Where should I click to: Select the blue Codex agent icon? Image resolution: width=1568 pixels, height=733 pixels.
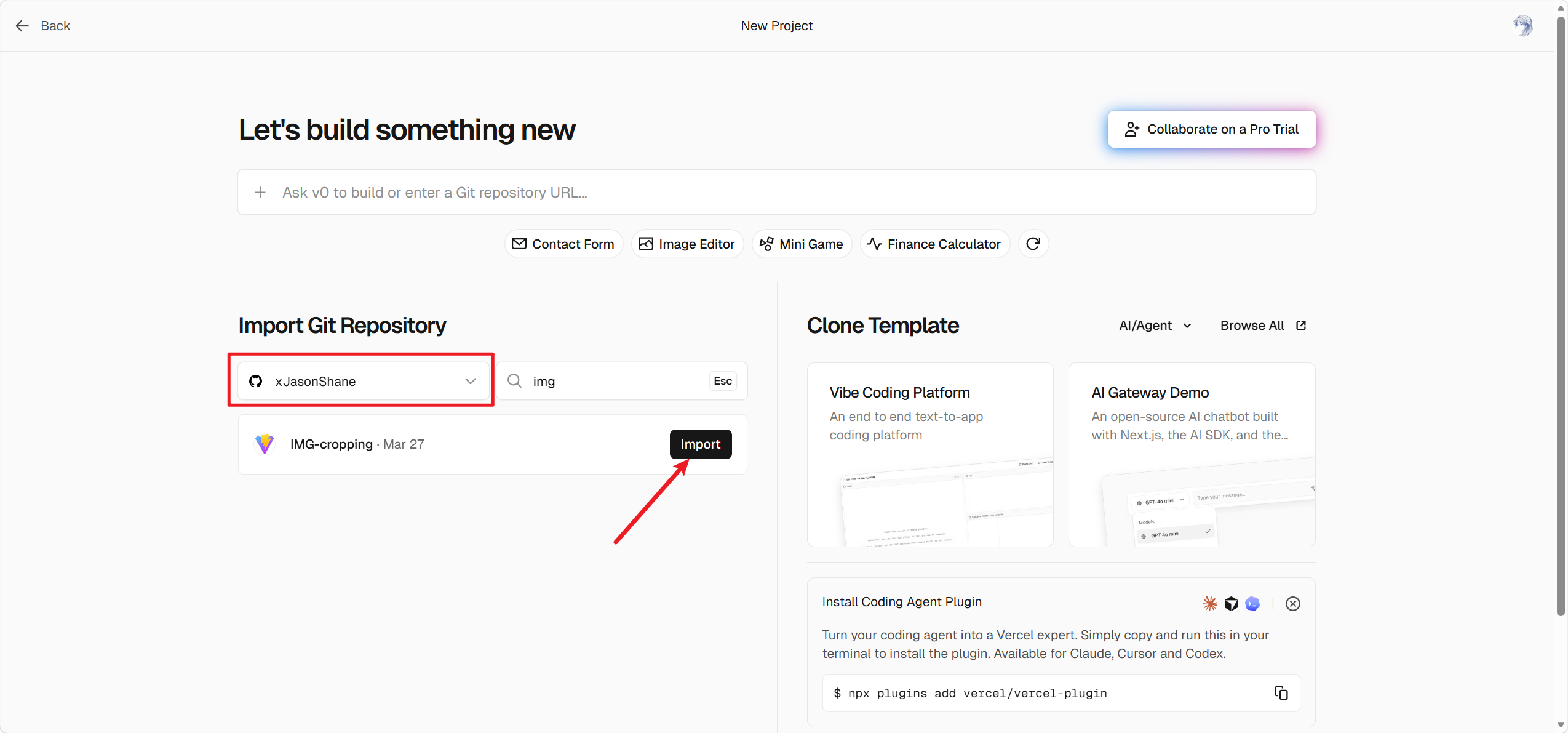1252,604
